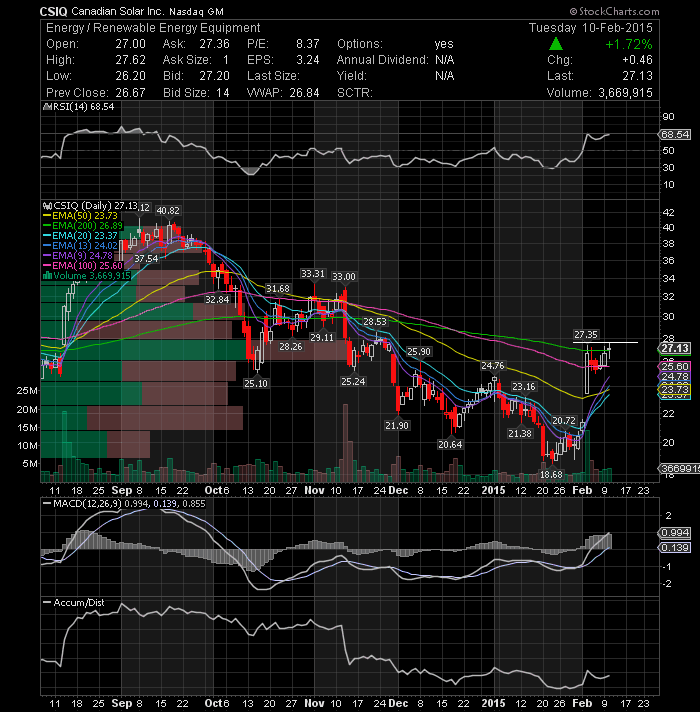Click the Bid price 27.20
Screen dimensions: 700x712
pyautogui.click(x=214, y=76)
